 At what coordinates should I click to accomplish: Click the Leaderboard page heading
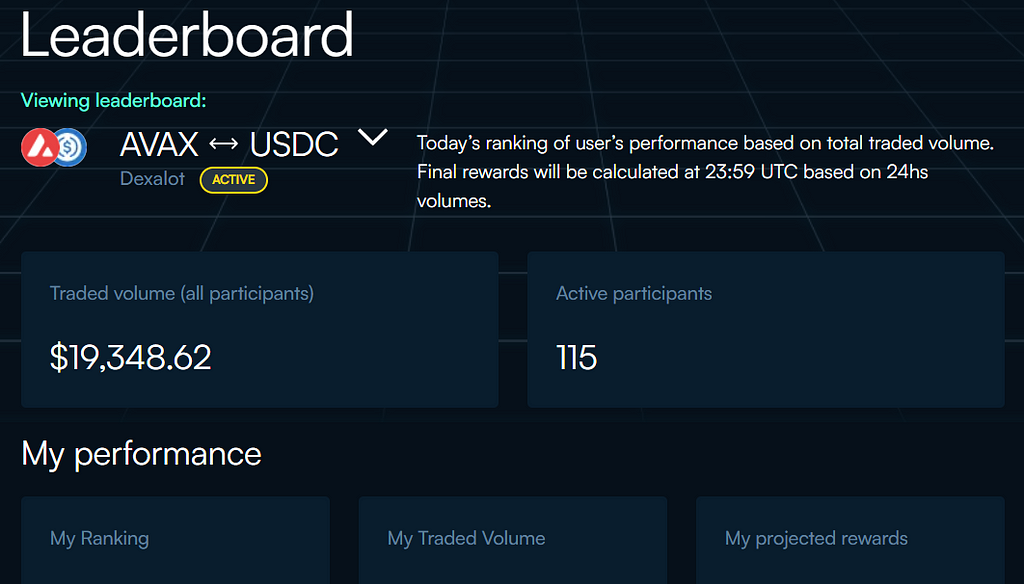point(187,35)
